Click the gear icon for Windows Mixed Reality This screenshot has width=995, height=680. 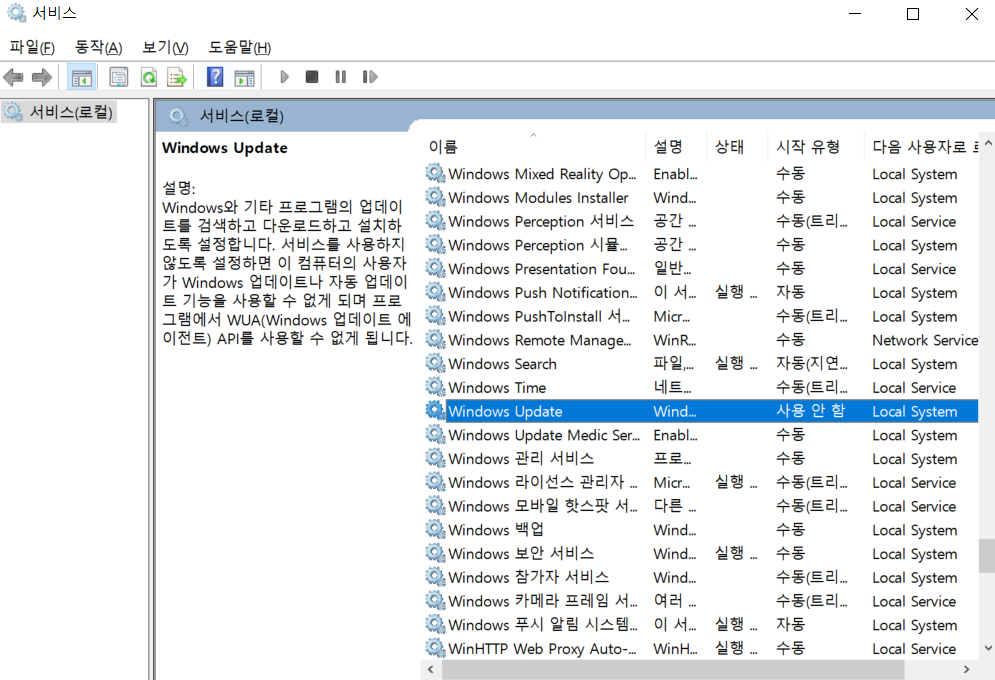point(435,173)
